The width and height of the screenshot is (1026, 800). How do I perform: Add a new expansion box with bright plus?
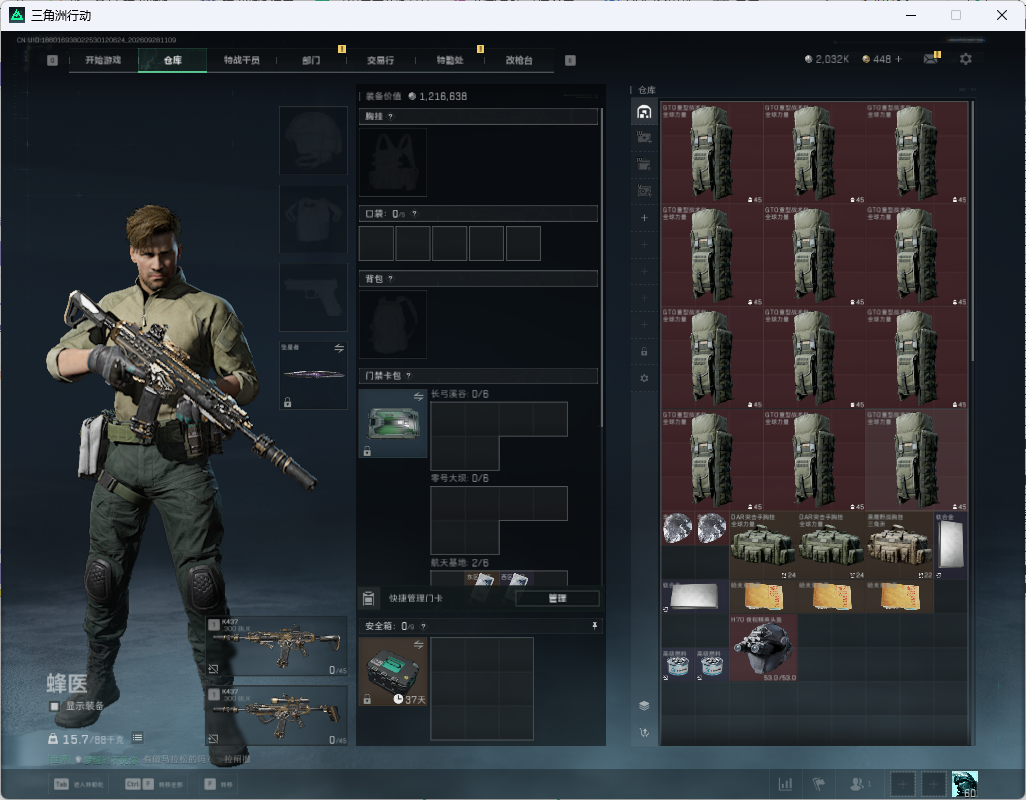tap(644, 217)
